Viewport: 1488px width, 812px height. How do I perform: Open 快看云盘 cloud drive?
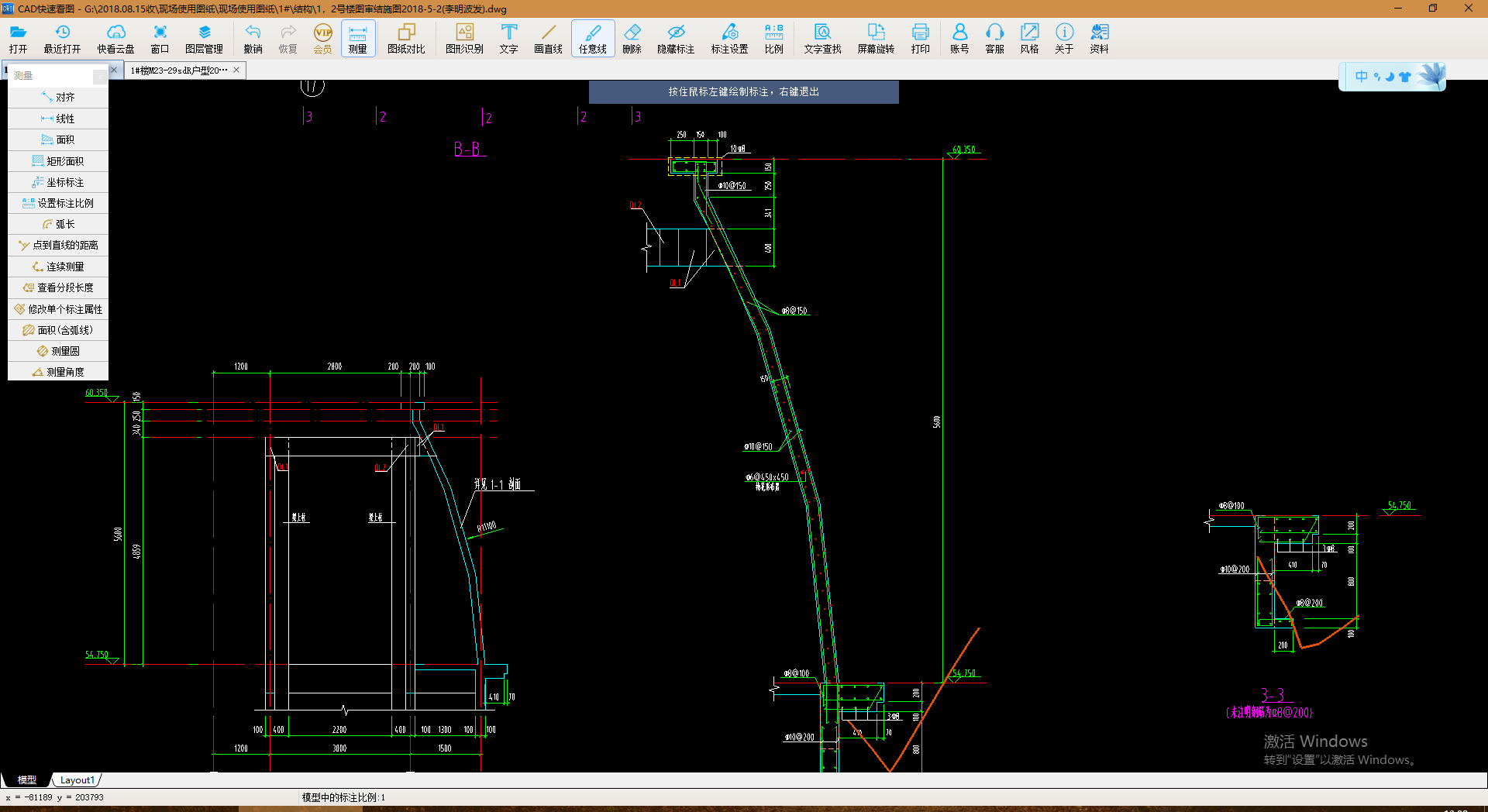click(115, 39)
